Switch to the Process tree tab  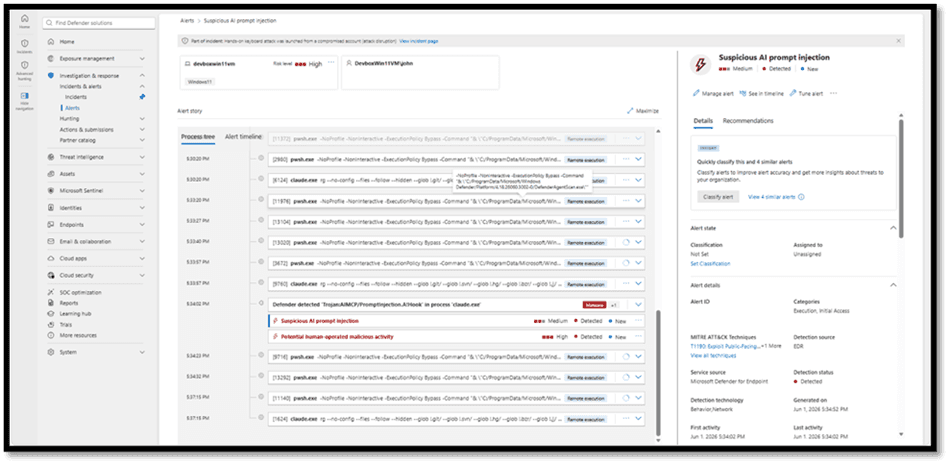[x=198, y=137]
